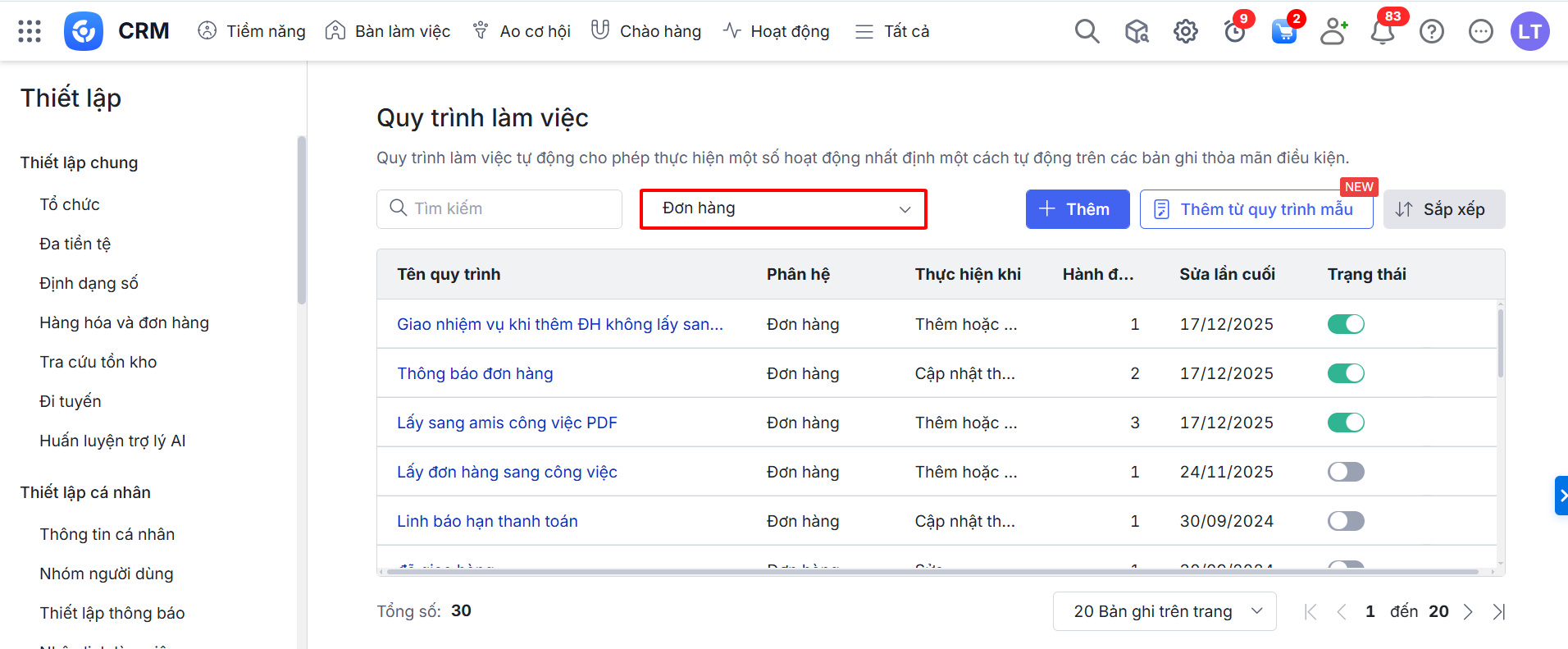The width and height of the screenshot is (1568, 649).
Task: Click the add user icon
Action: tap(1333, 31)
